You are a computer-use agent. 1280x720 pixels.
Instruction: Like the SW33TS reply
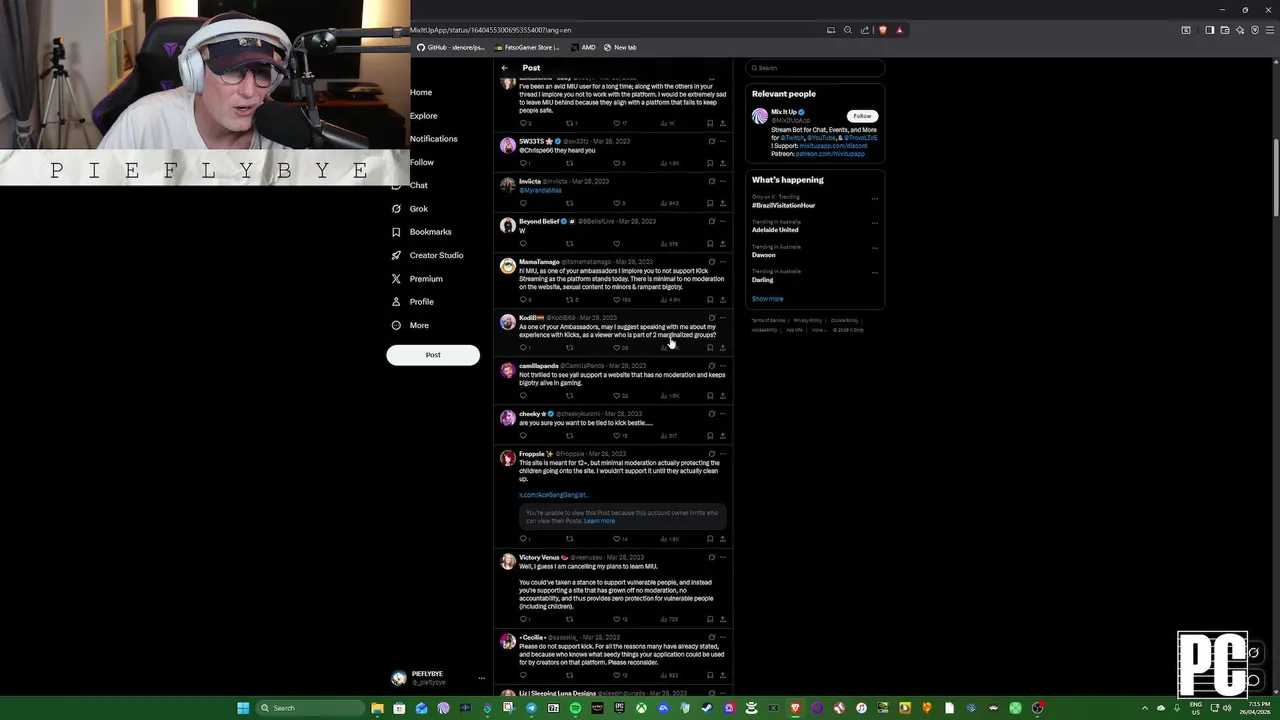[x=617, y=163]
